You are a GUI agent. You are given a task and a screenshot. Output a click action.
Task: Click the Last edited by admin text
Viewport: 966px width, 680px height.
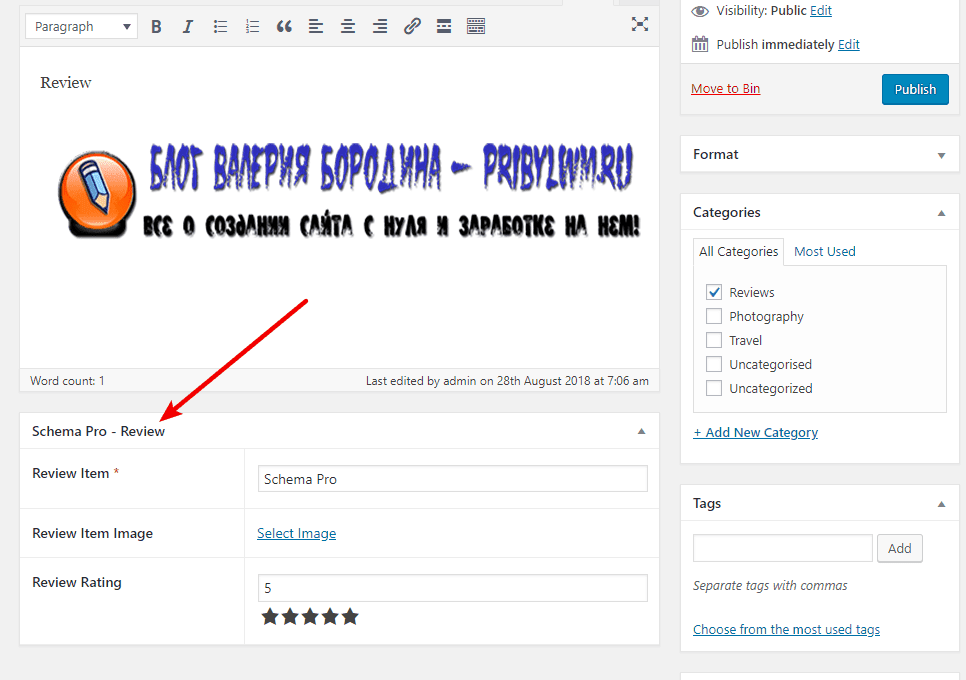pyautogui.click(x=507, y=381)
